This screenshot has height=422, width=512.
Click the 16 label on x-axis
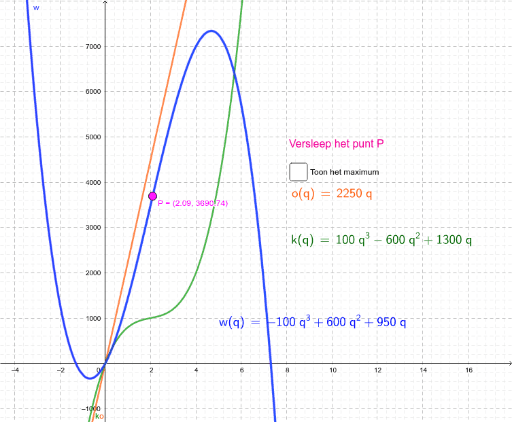[x=469, y=370]
